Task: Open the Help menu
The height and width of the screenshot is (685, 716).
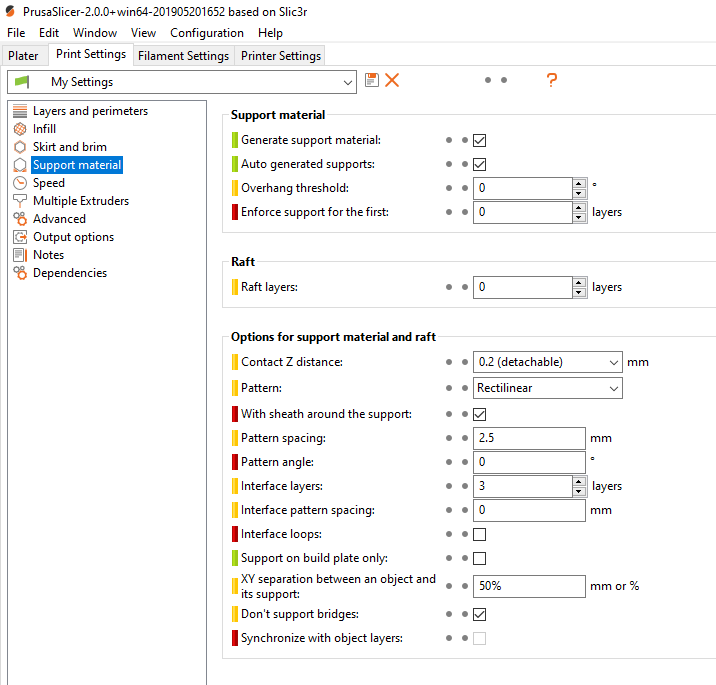Action: coord(270,33)
